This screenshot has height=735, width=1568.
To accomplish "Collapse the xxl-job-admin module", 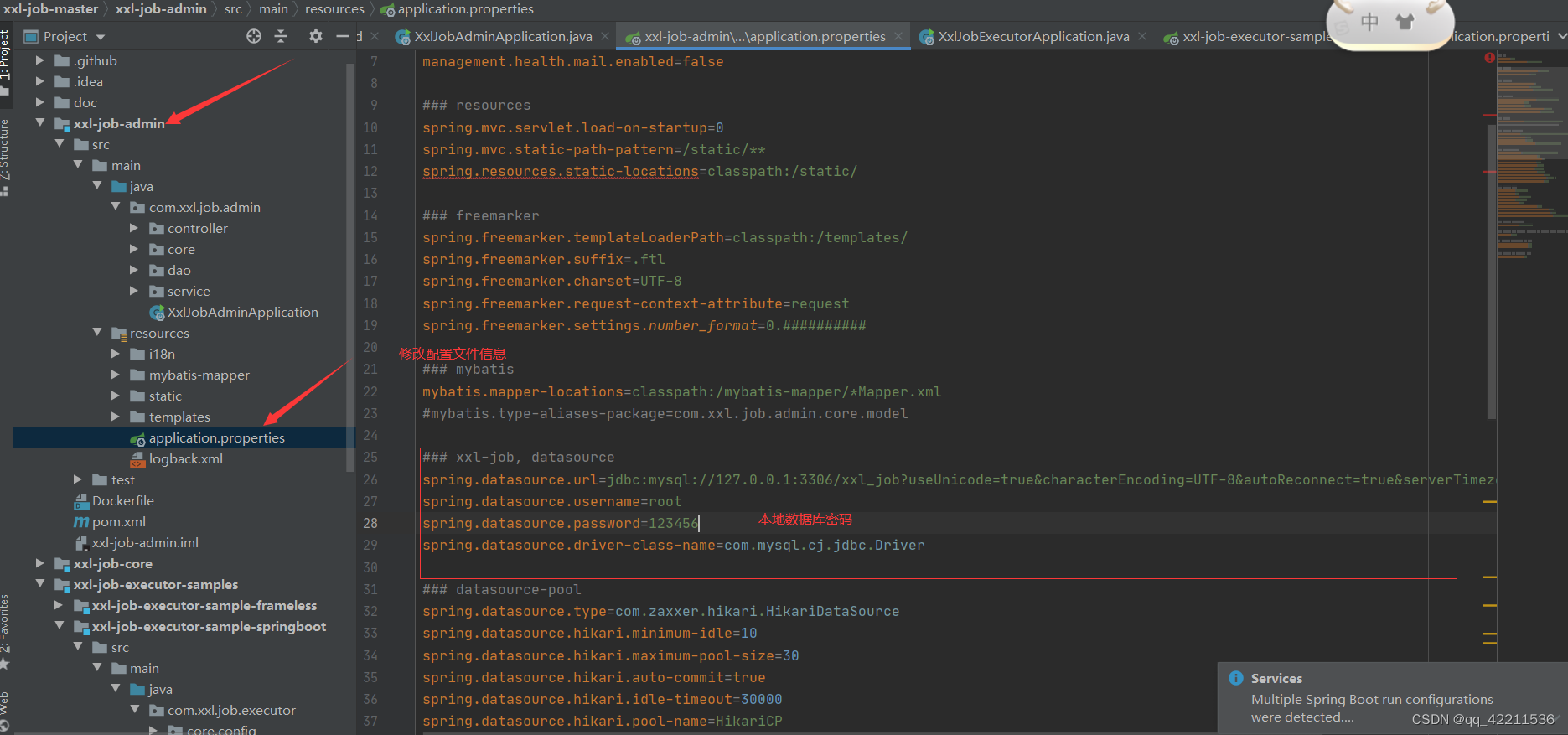I will coord(39,123).
